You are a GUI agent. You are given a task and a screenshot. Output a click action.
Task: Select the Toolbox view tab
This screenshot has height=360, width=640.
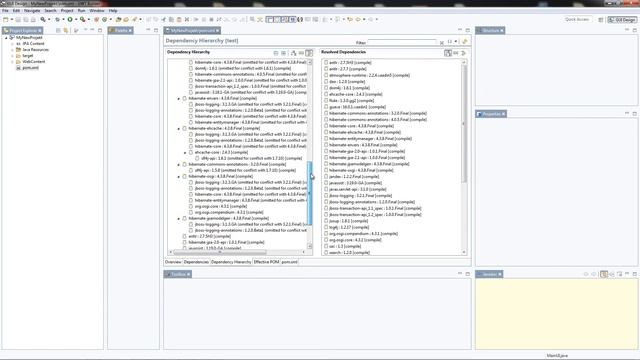178,274
